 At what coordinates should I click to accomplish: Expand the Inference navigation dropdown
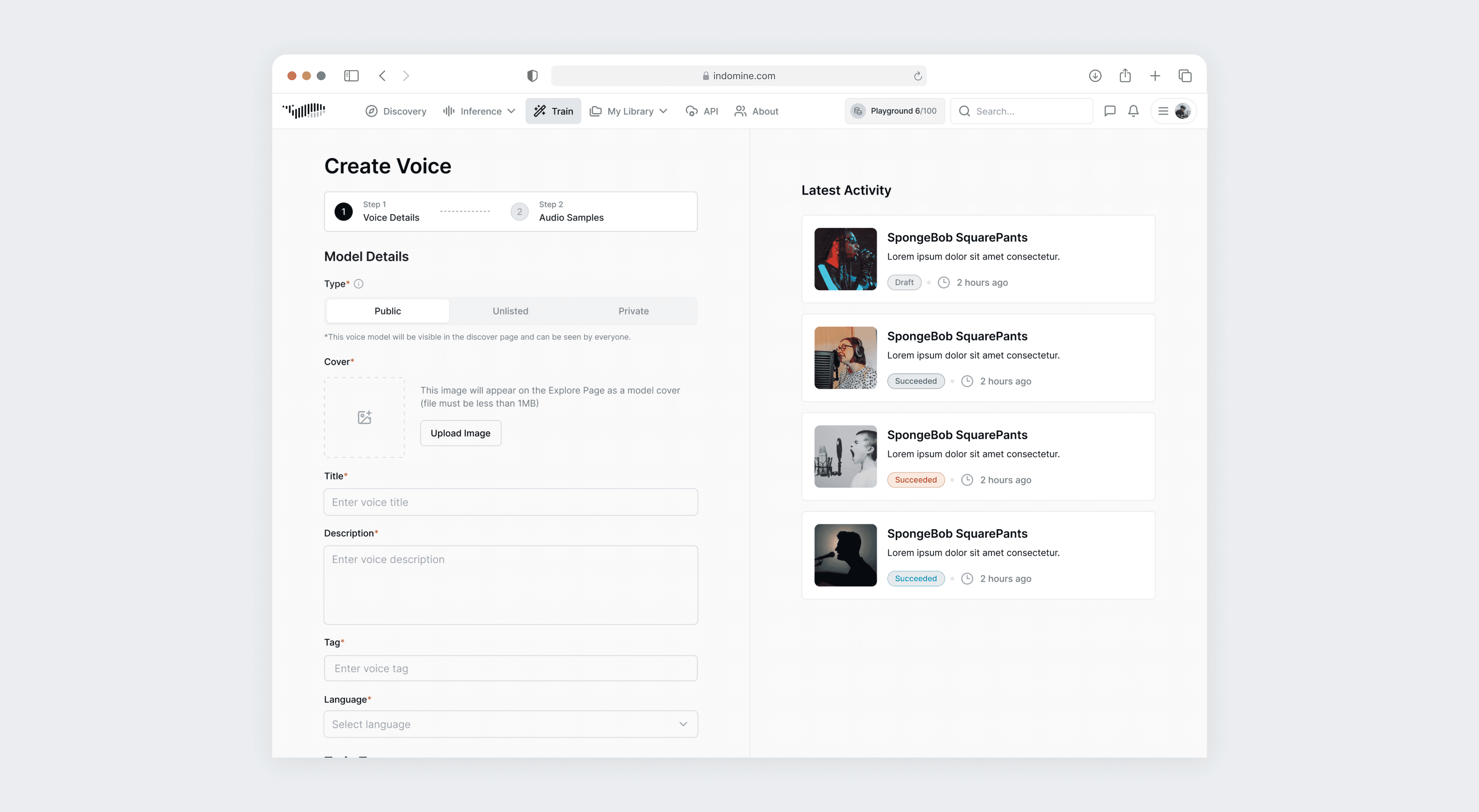[511, 111]
